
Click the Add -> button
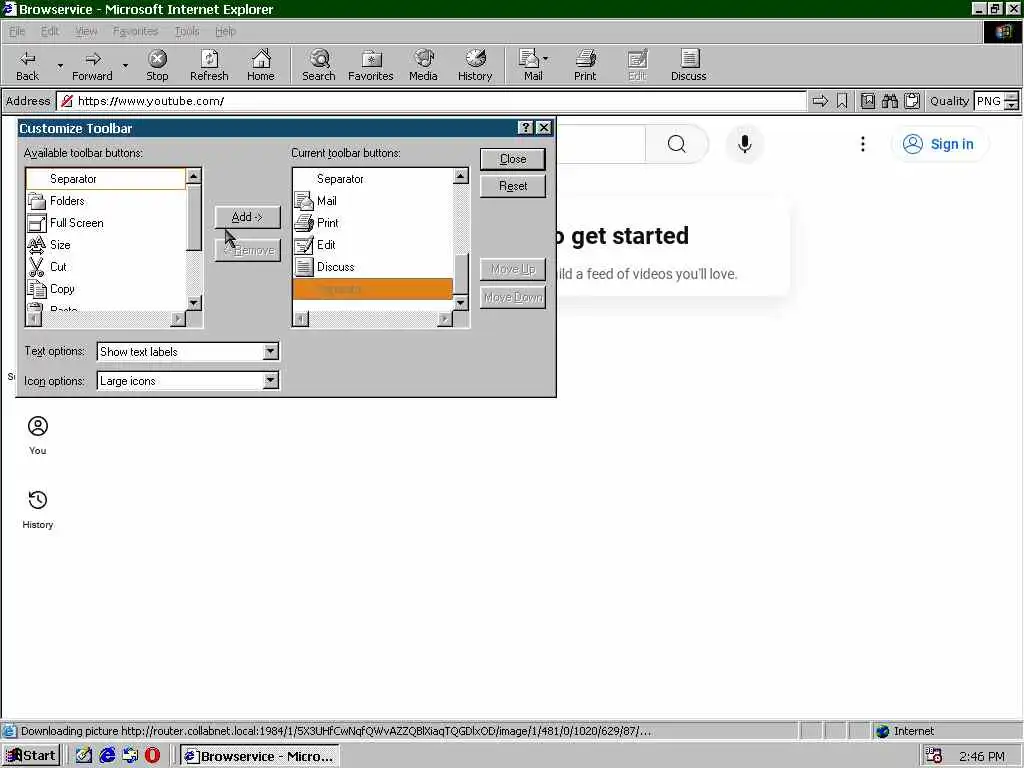click(x=247, y=217)
